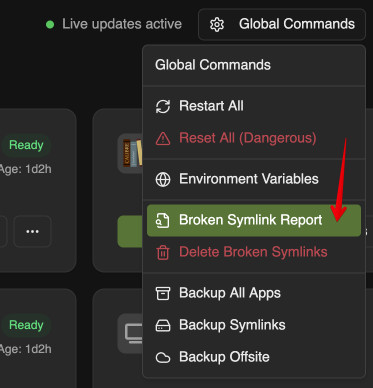Click the warning triangle icon beside Reset All
The width and height of the screenshot is (373, 388).
163,138
